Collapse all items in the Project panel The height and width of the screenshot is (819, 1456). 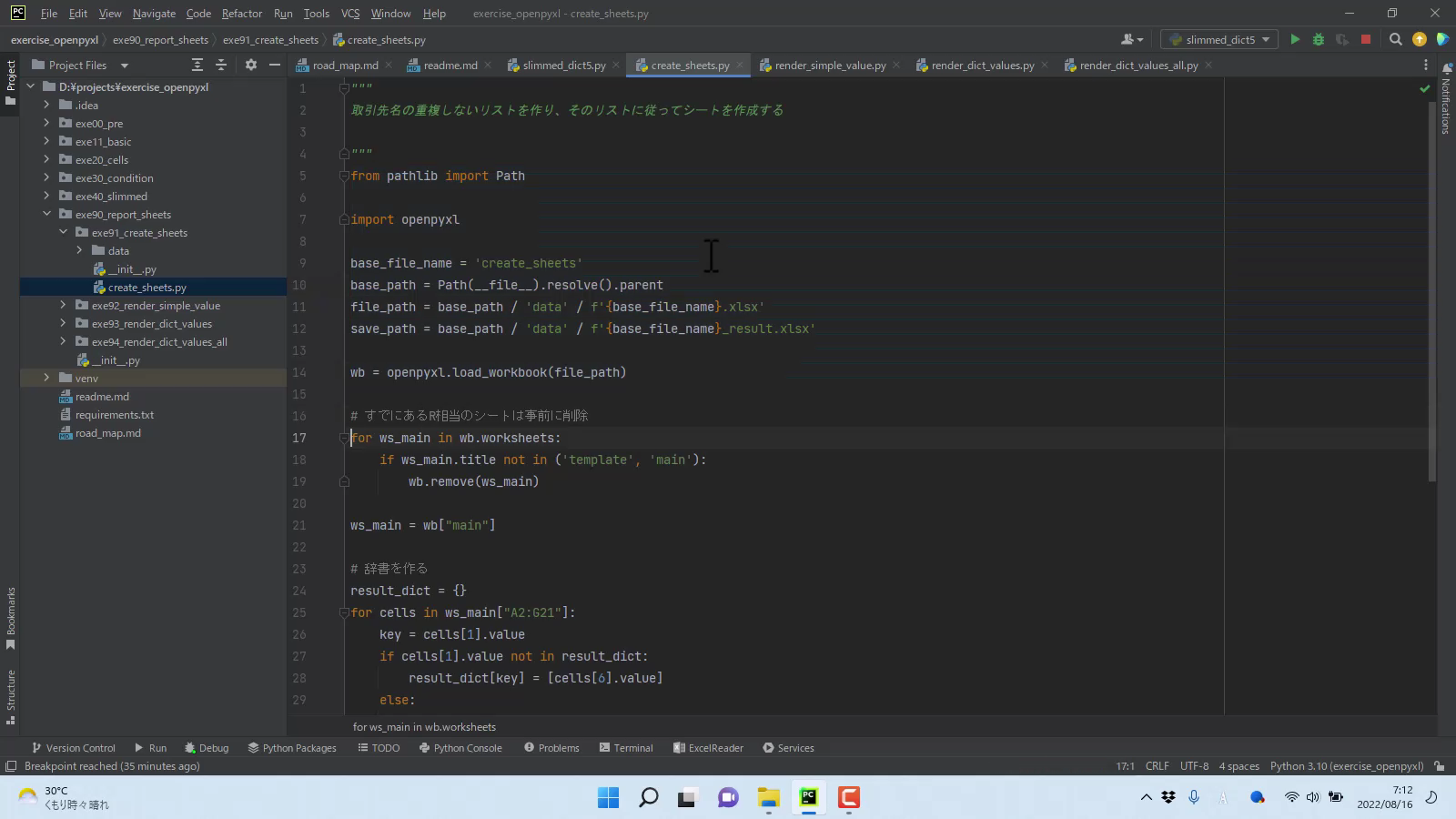coord(221,65)
